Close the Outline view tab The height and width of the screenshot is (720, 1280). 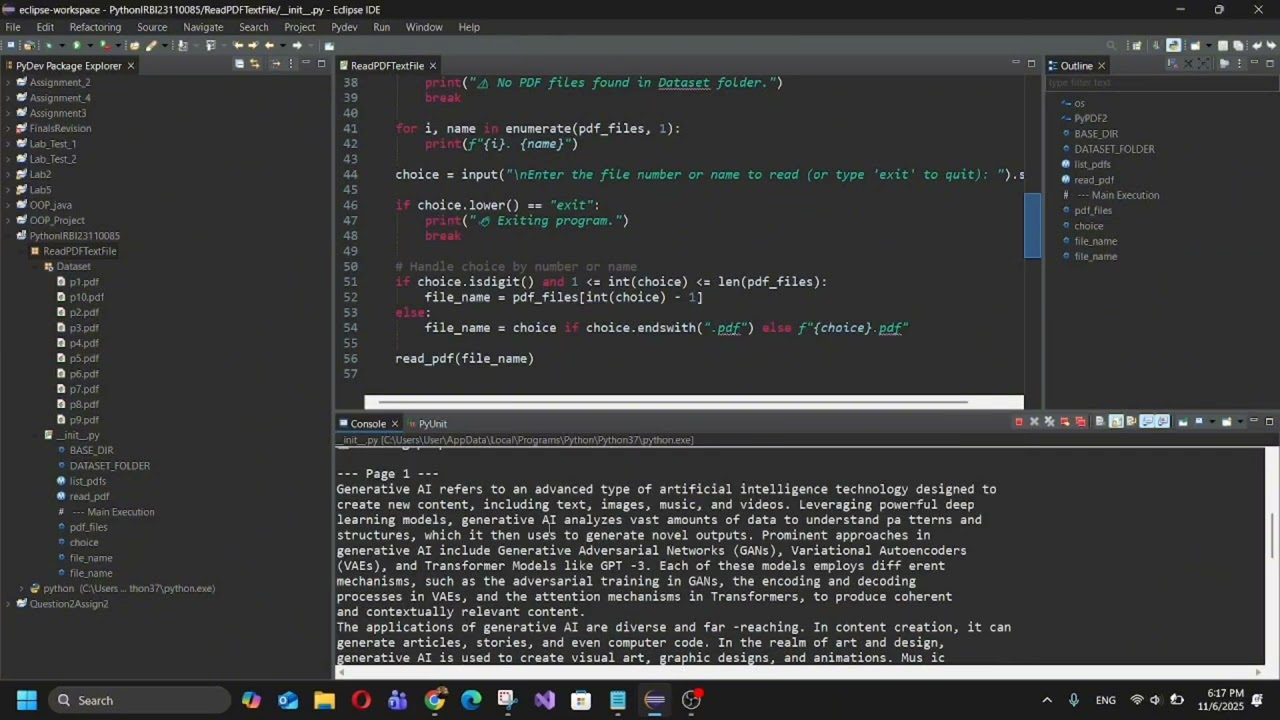pos(1101,66)
